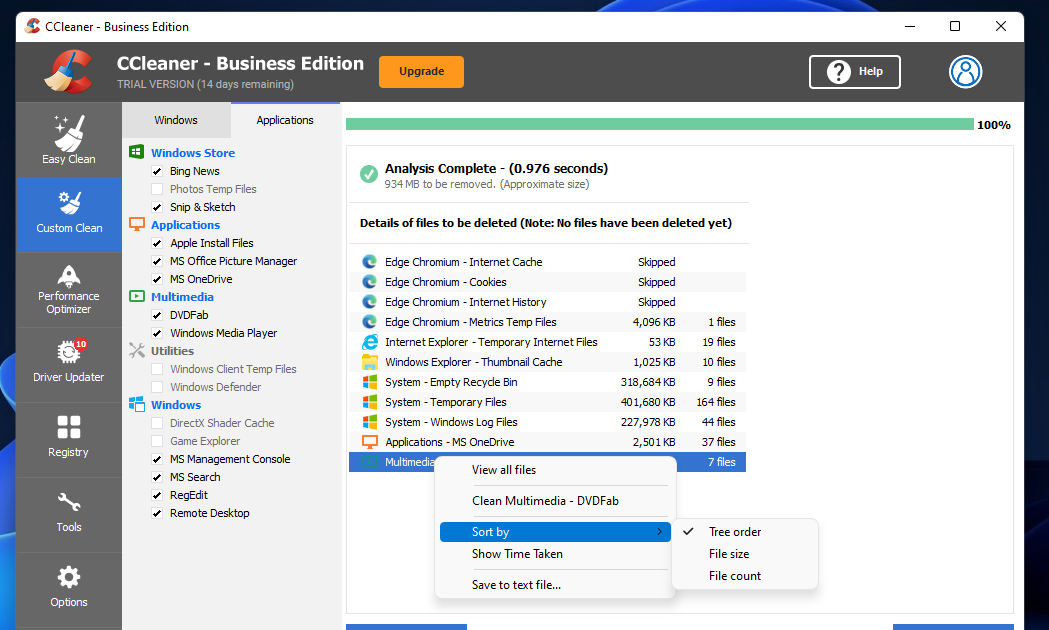Image resolution: width=1049 pixels, height=630 pixels.
Task: Select the System - Empty Recycle Bin row
Action: 547,382
